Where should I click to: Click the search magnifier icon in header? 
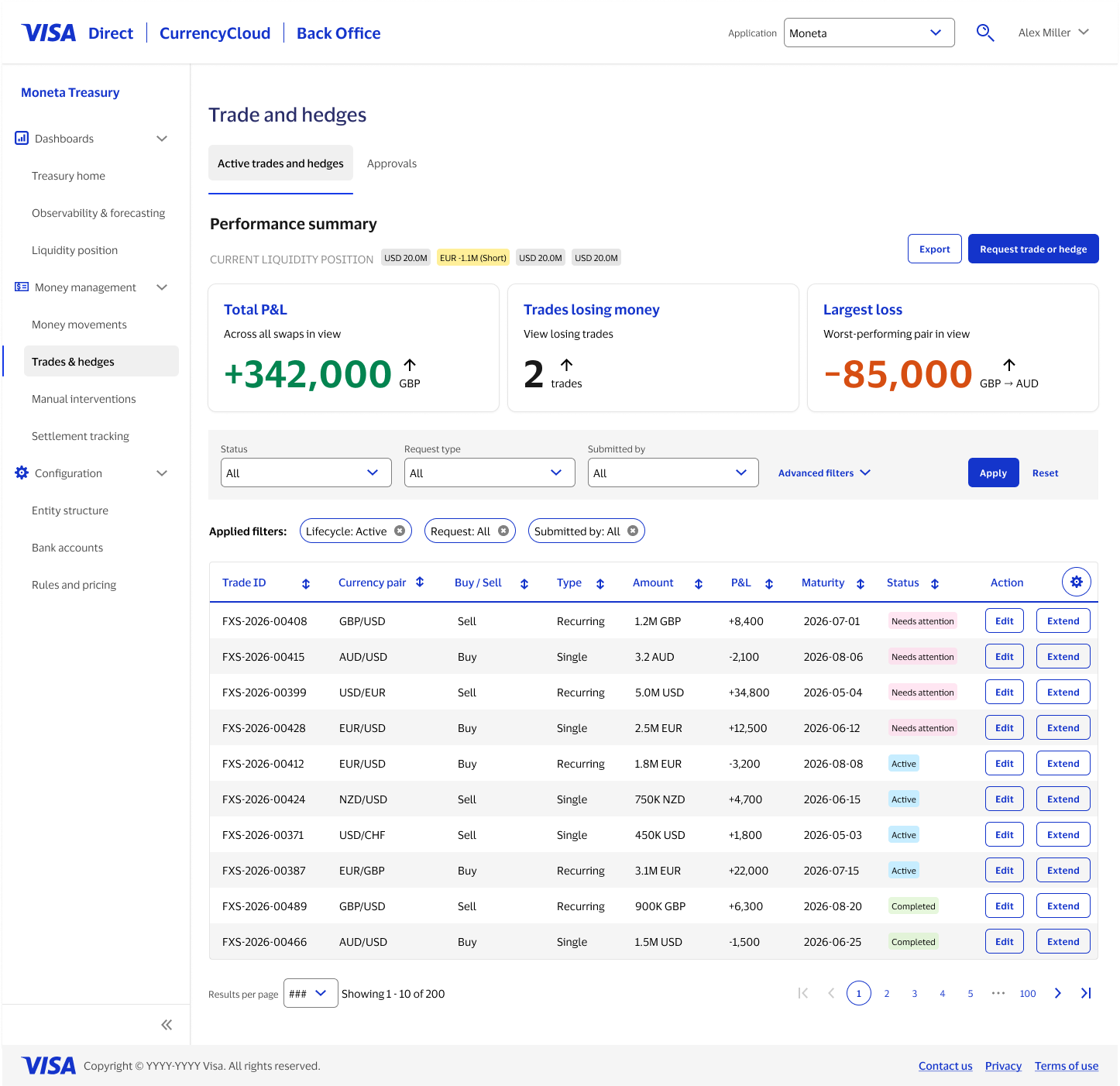pos(984,33)
